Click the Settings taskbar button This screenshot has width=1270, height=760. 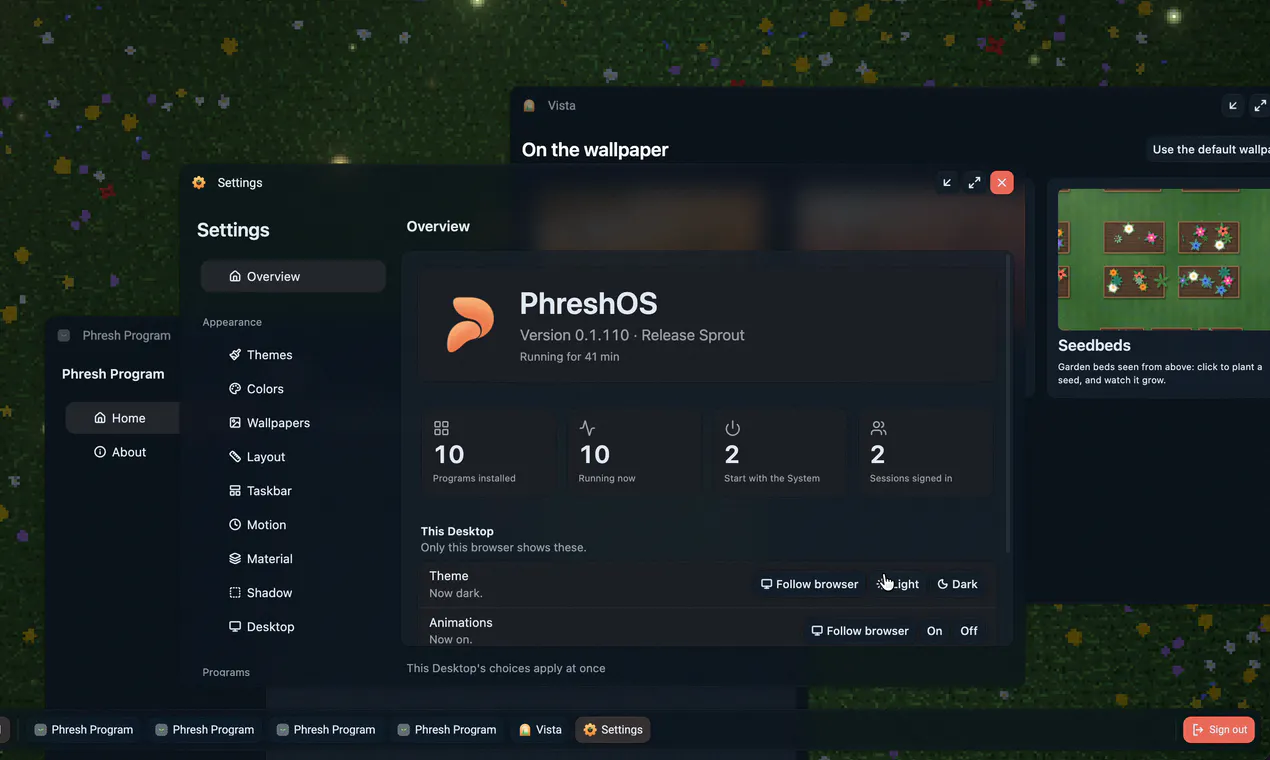[613, 730]
